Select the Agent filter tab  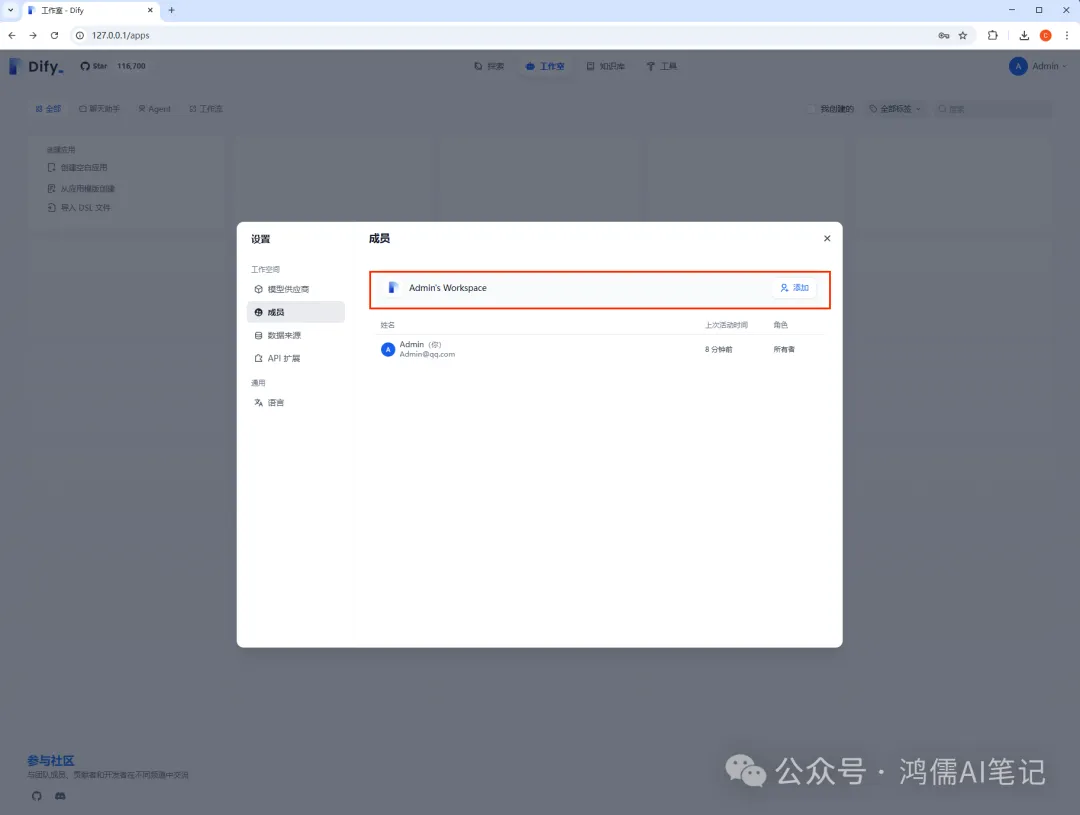155,109
